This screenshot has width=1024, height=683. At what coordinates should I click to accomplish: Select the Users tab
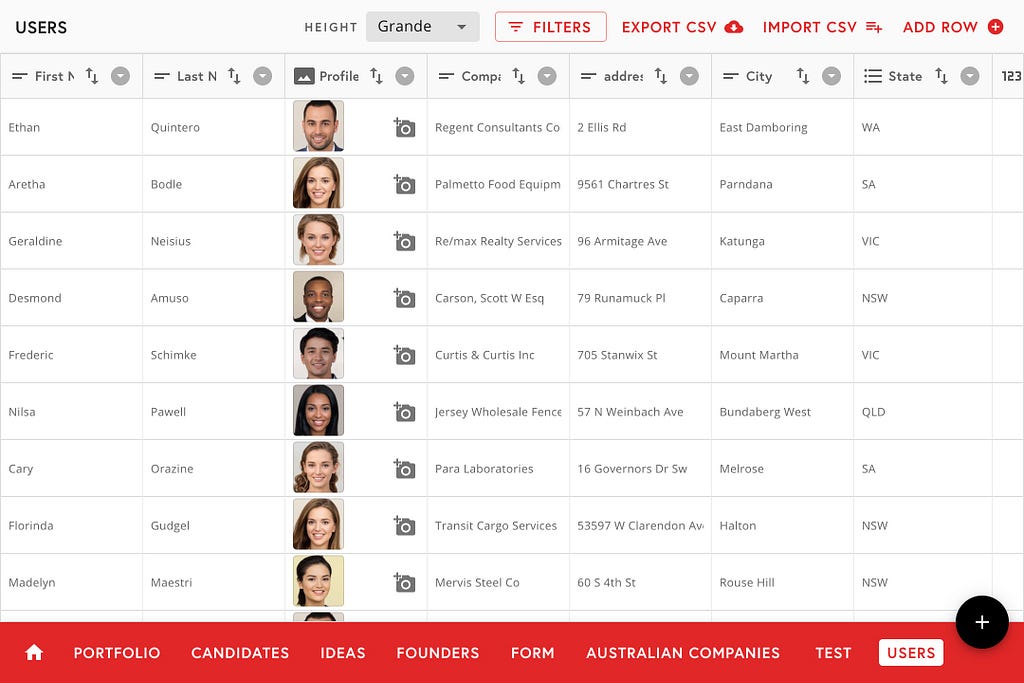tap(911, 653)
